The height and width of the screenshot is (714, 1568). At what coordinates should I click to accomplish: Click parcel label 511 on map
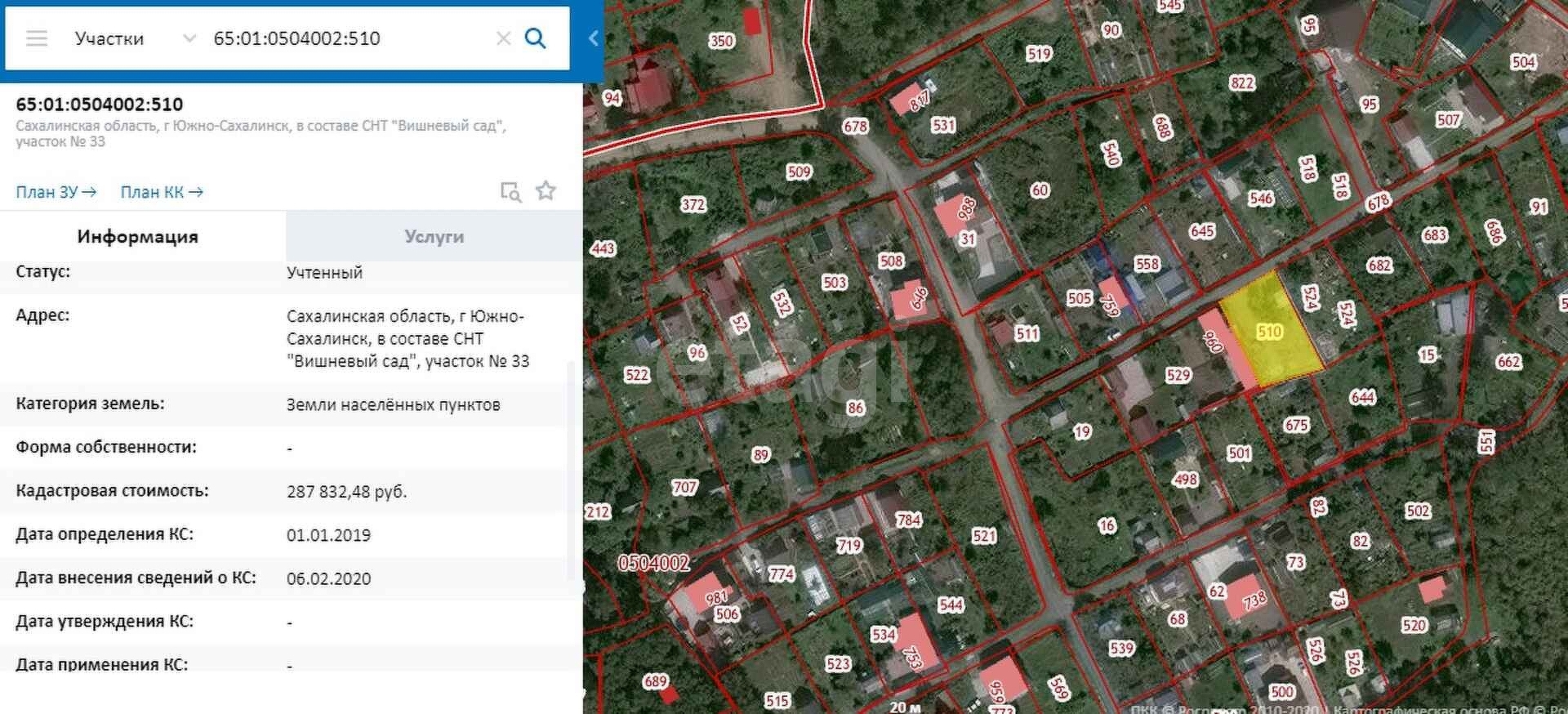(1027, 333)
